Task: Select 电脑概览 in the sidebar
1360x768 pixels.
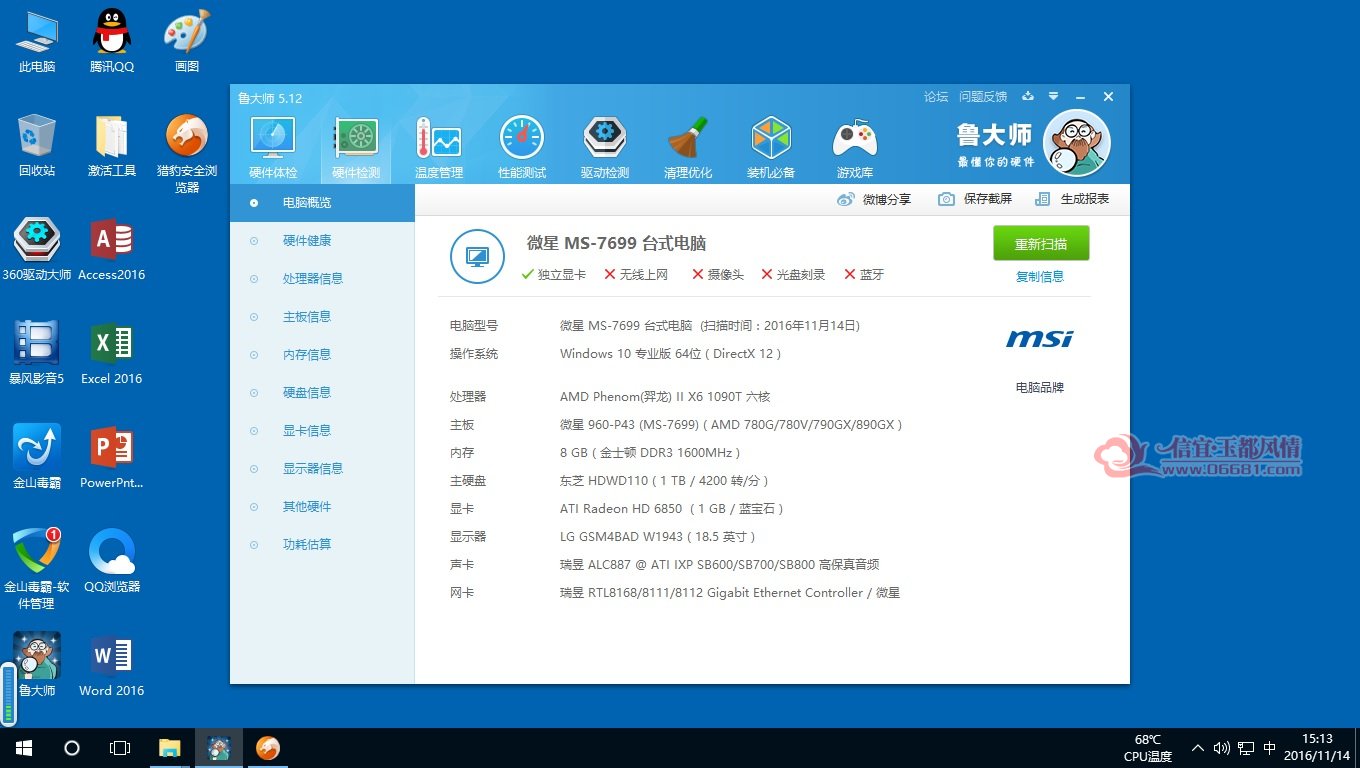Action: tap(322, 203)
